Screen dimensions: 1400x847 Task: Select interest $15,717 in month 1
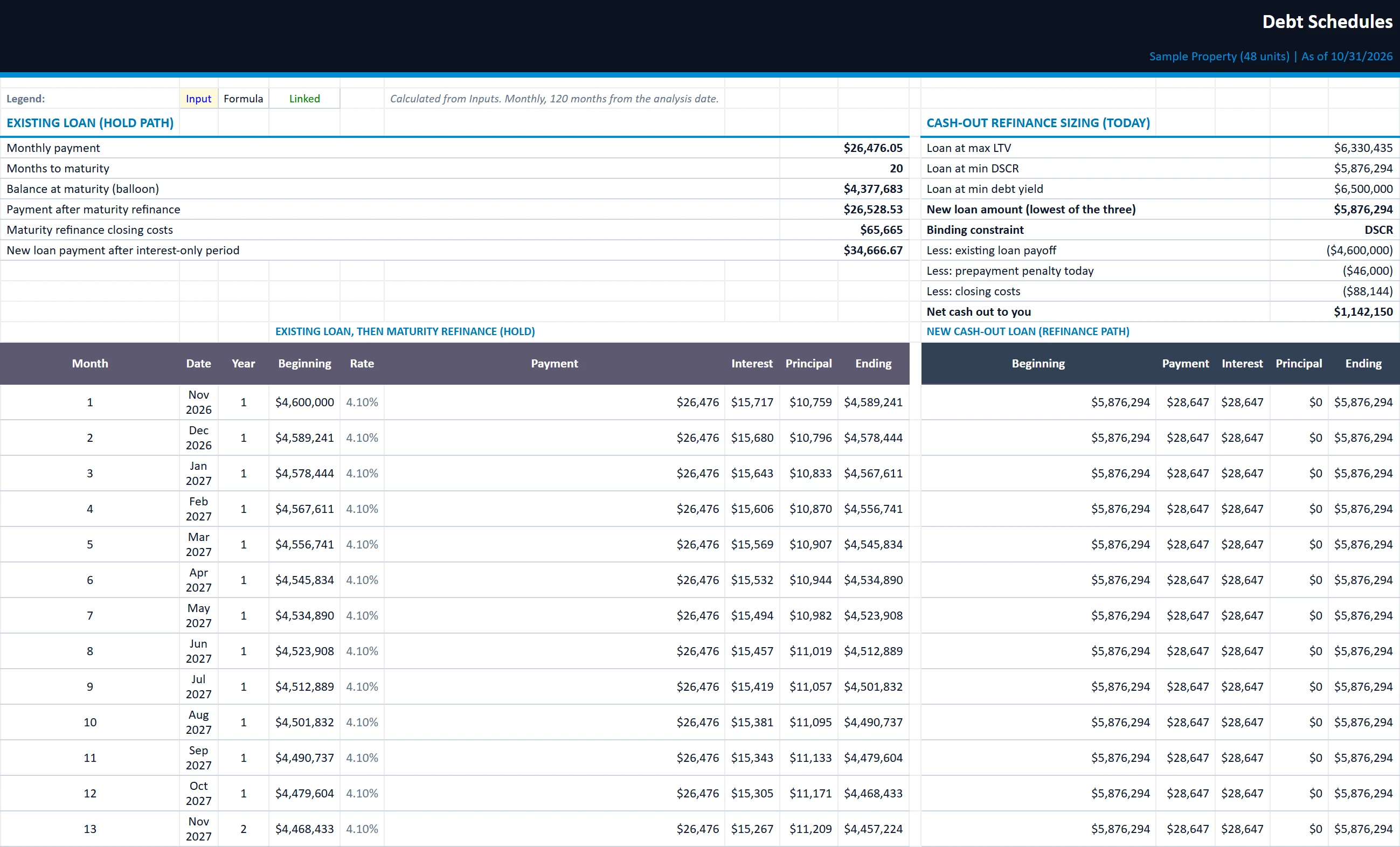(752, 402)
